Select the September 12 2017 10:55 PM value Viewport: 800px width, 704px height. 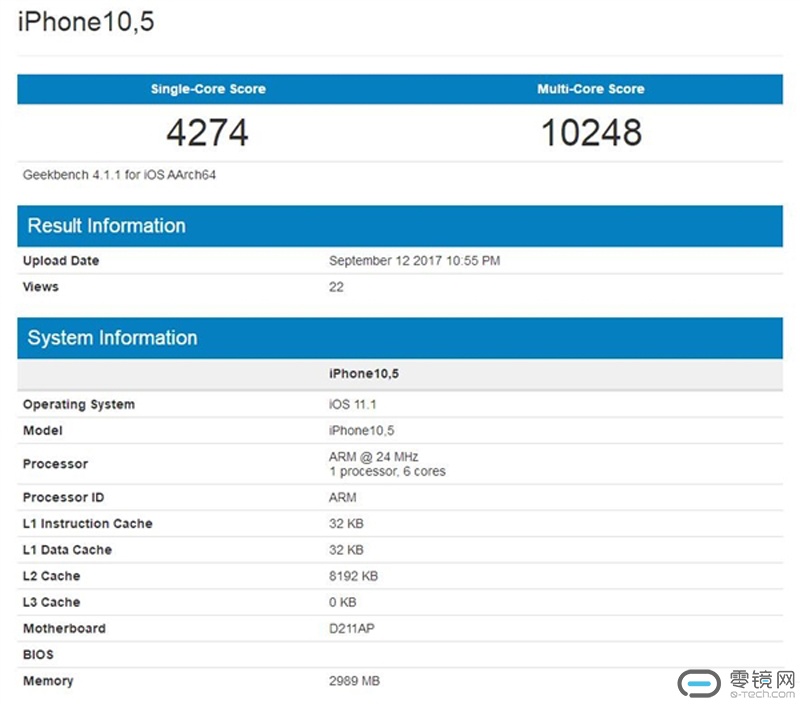coord(414,261)
